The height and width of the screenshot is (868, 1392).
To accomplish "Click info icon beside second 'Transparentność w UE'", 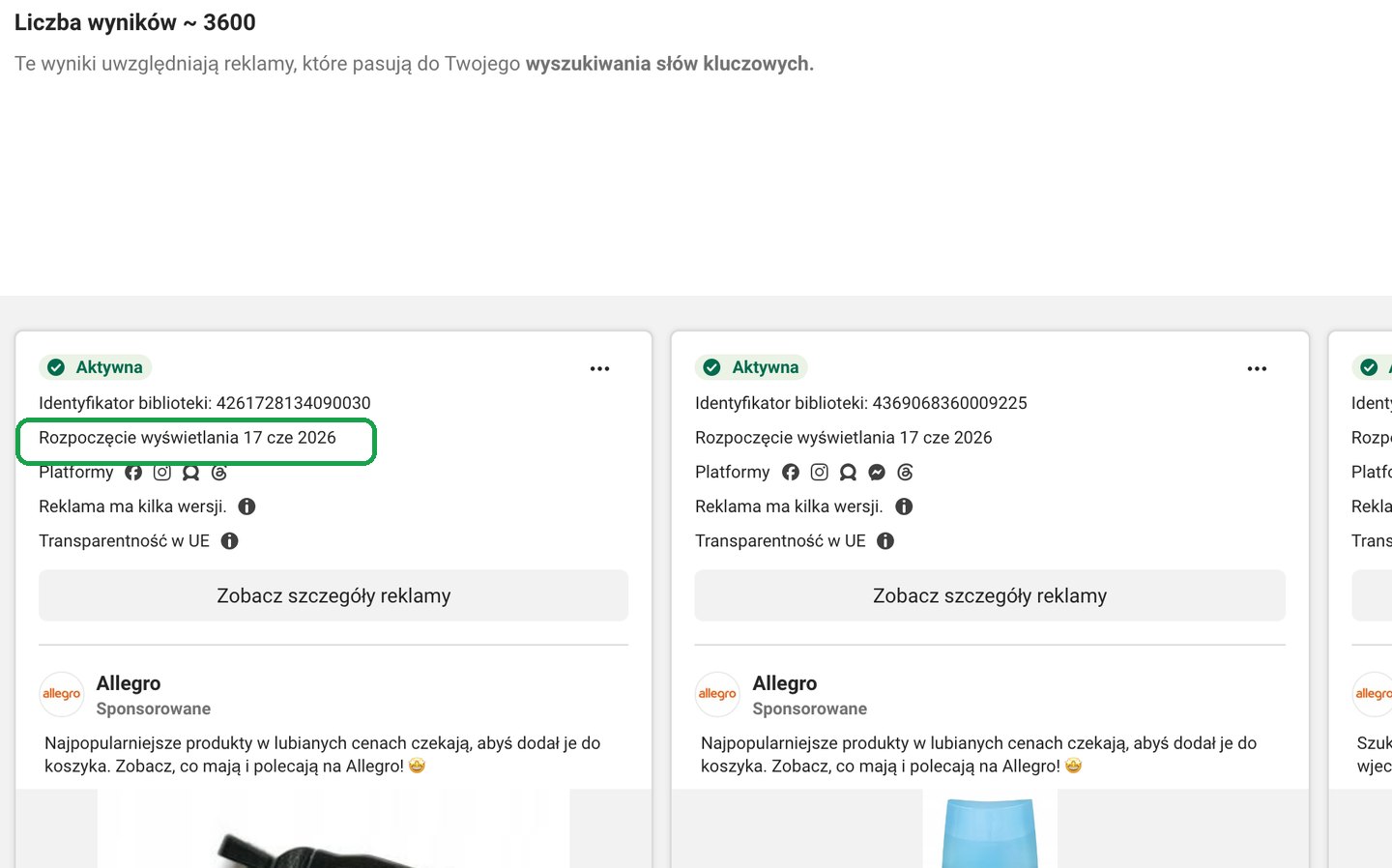I will tap(885, 541).
